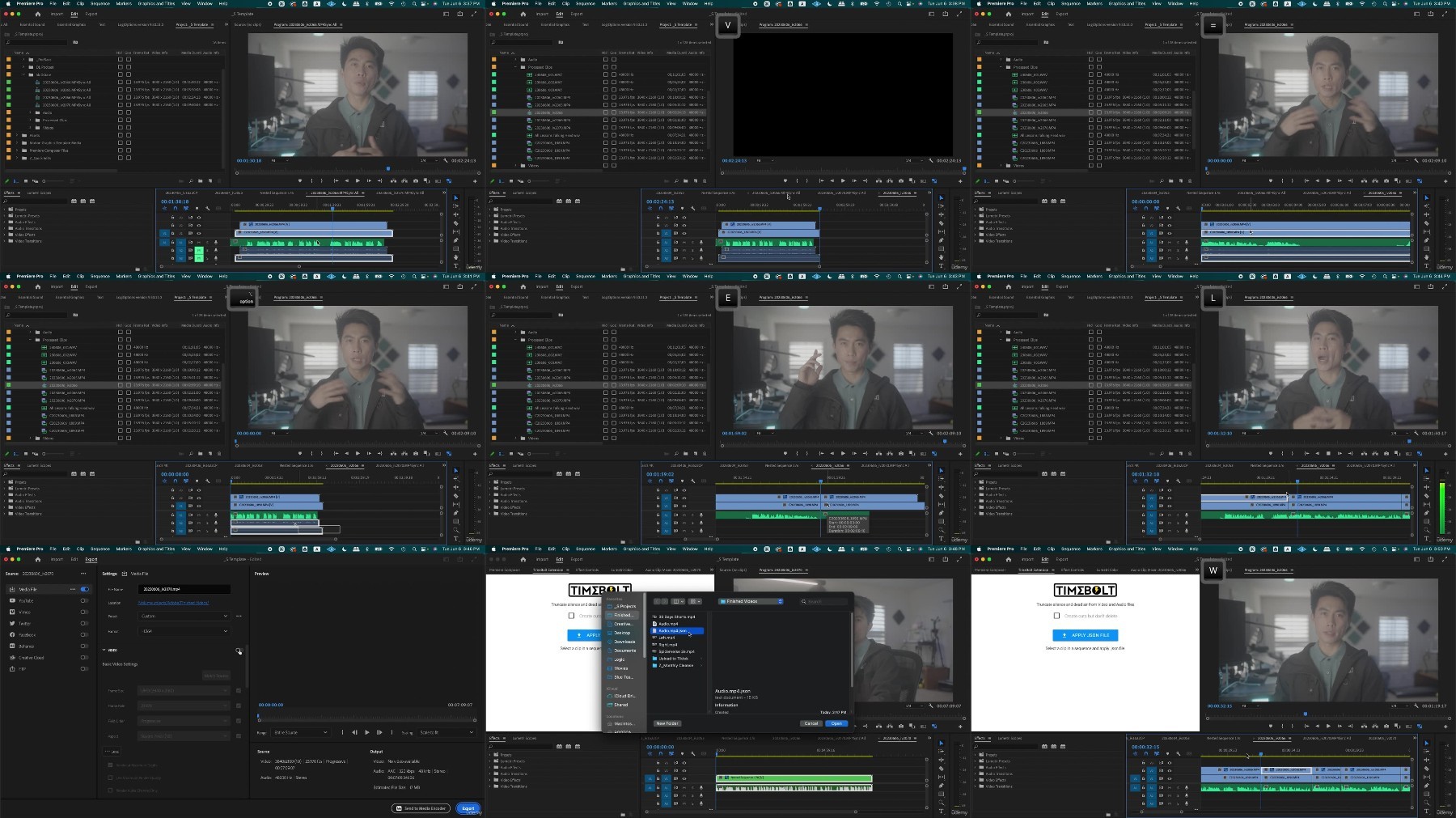Open the Sequence menu in the Export screen menu bar
This screenshot has height=818, width=1456.
point(99,549)
